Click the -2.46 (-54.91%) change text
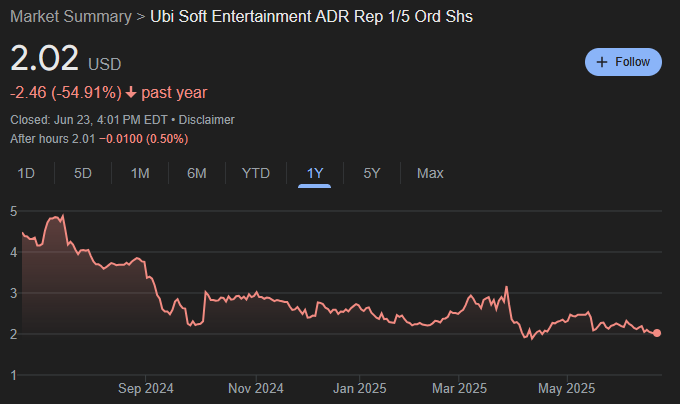Screen dimensions: 680x404 (x=66, y=93)
